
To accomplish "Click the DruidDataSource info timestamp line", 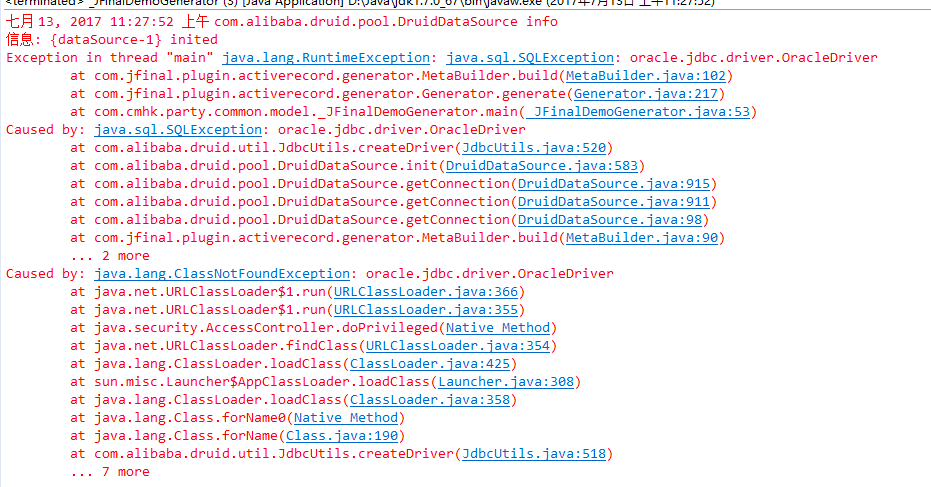I will click(x=281, y=22).
